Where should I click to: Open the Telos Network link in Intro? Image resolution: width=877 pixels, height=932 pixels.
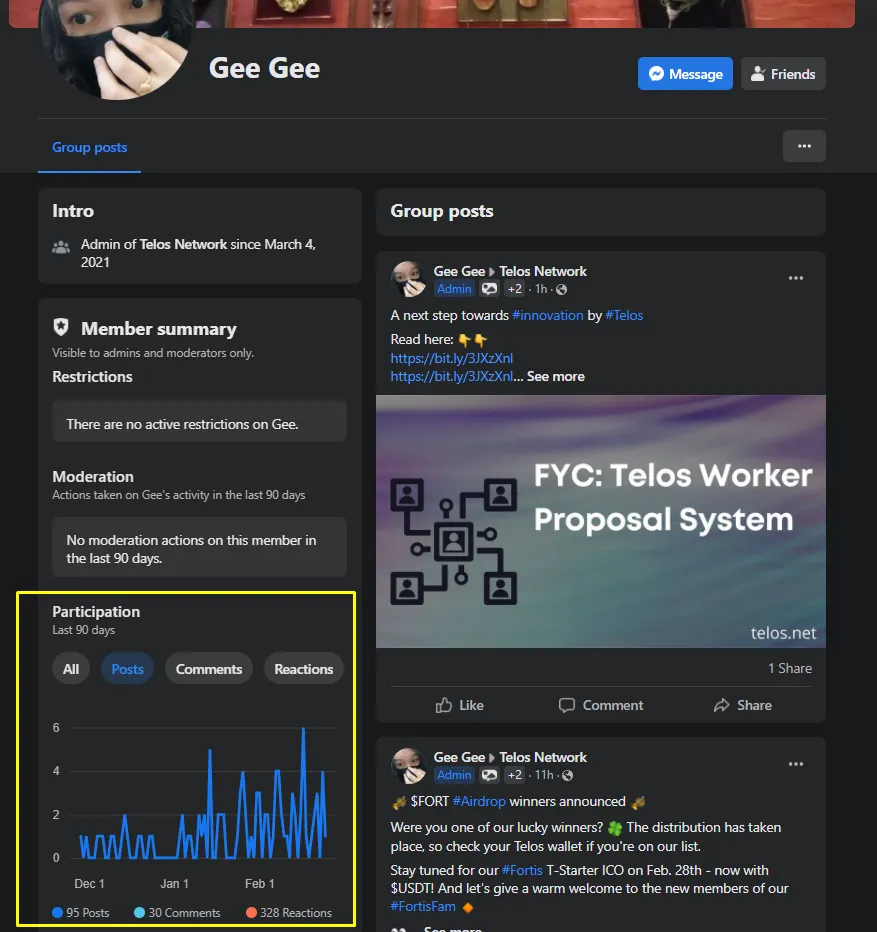point(183,244)
